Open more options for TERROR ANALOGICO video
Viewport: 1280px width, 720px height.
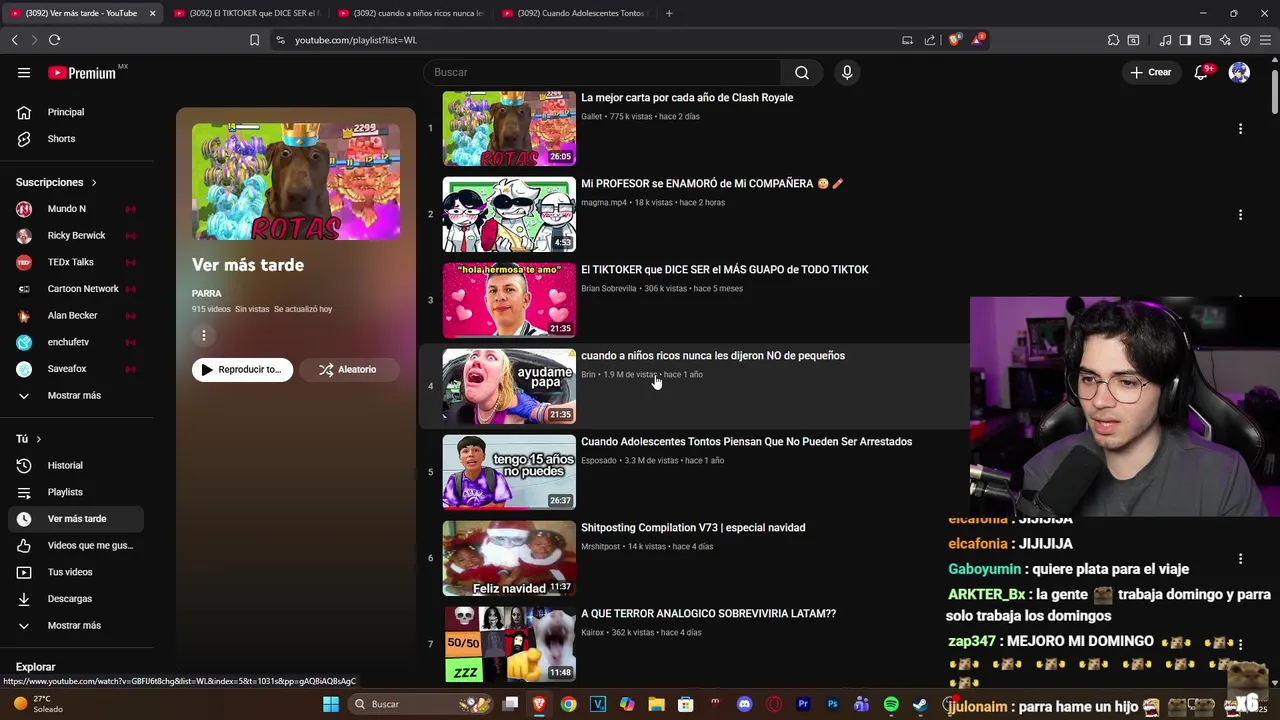click(1240, 644)
